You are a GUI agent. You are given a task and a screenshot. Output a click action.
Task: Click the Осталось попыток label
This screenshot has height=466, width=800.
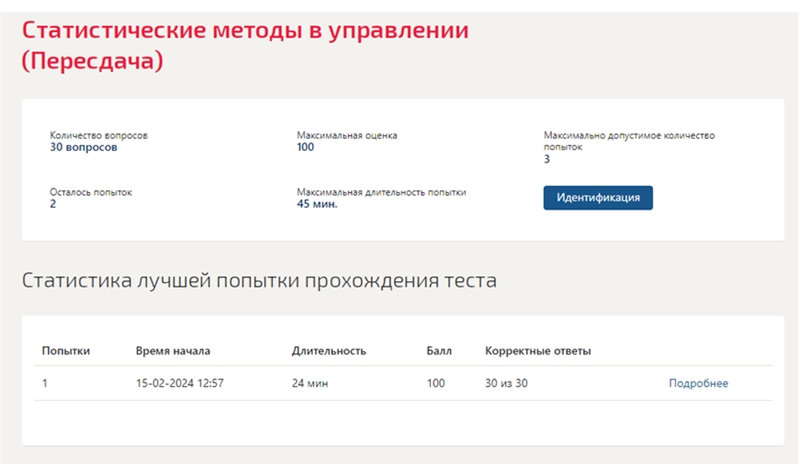[x=91, y=192]
